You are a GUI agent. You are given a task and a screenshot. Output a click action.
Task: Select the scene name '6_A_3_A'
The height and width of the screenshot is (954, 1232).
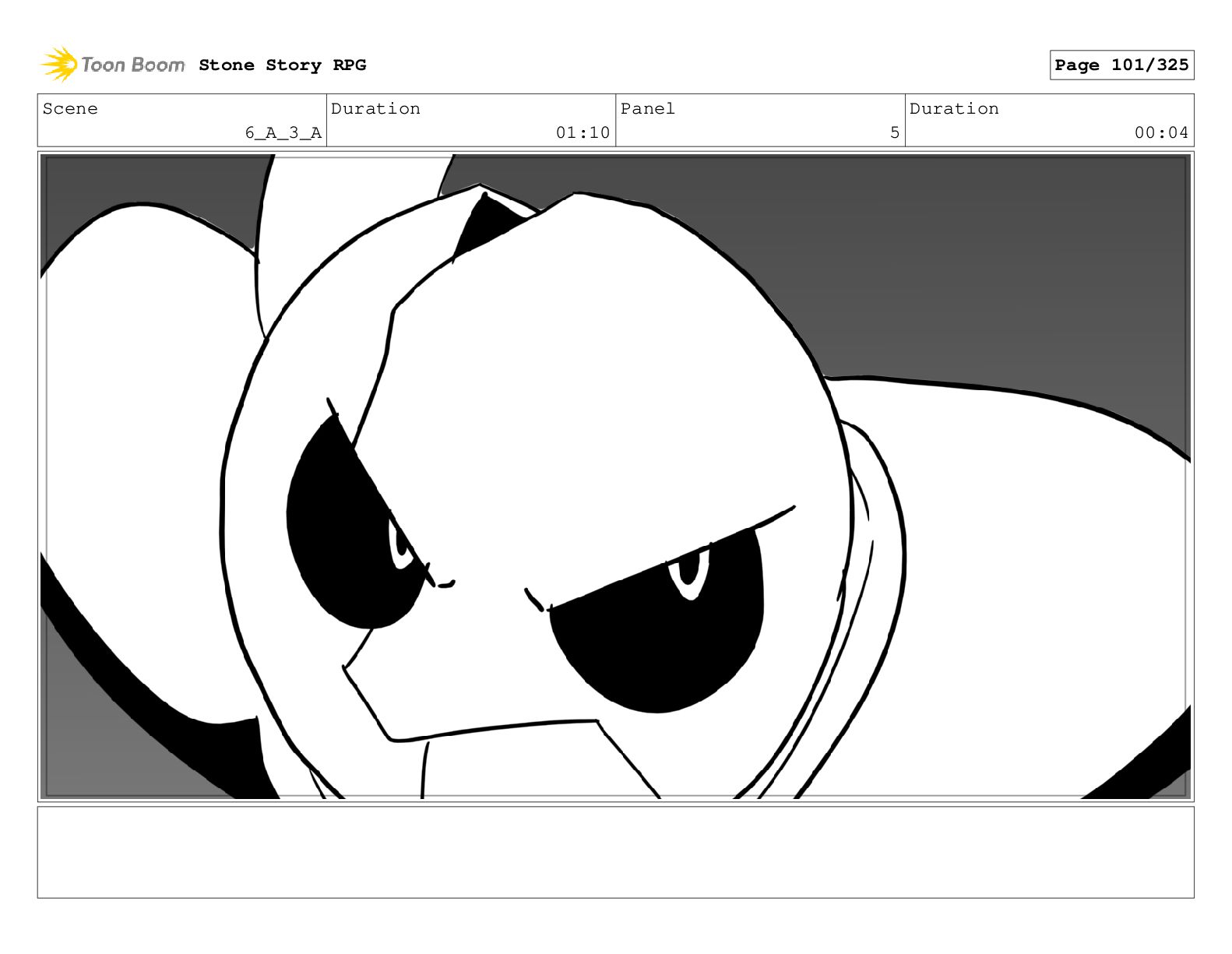[x=283, y=133]
